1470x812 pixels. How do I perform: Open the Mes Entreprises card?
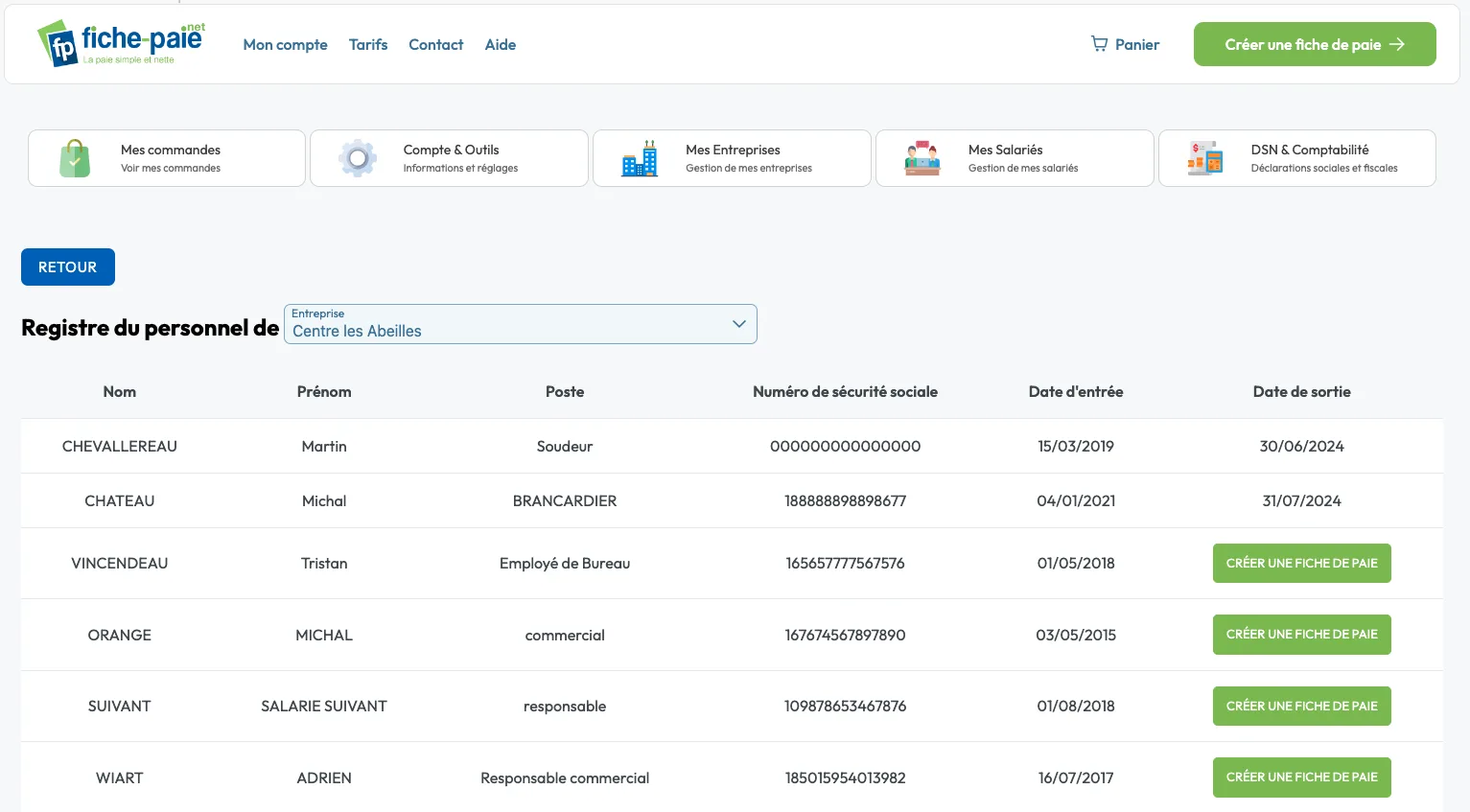732,158
